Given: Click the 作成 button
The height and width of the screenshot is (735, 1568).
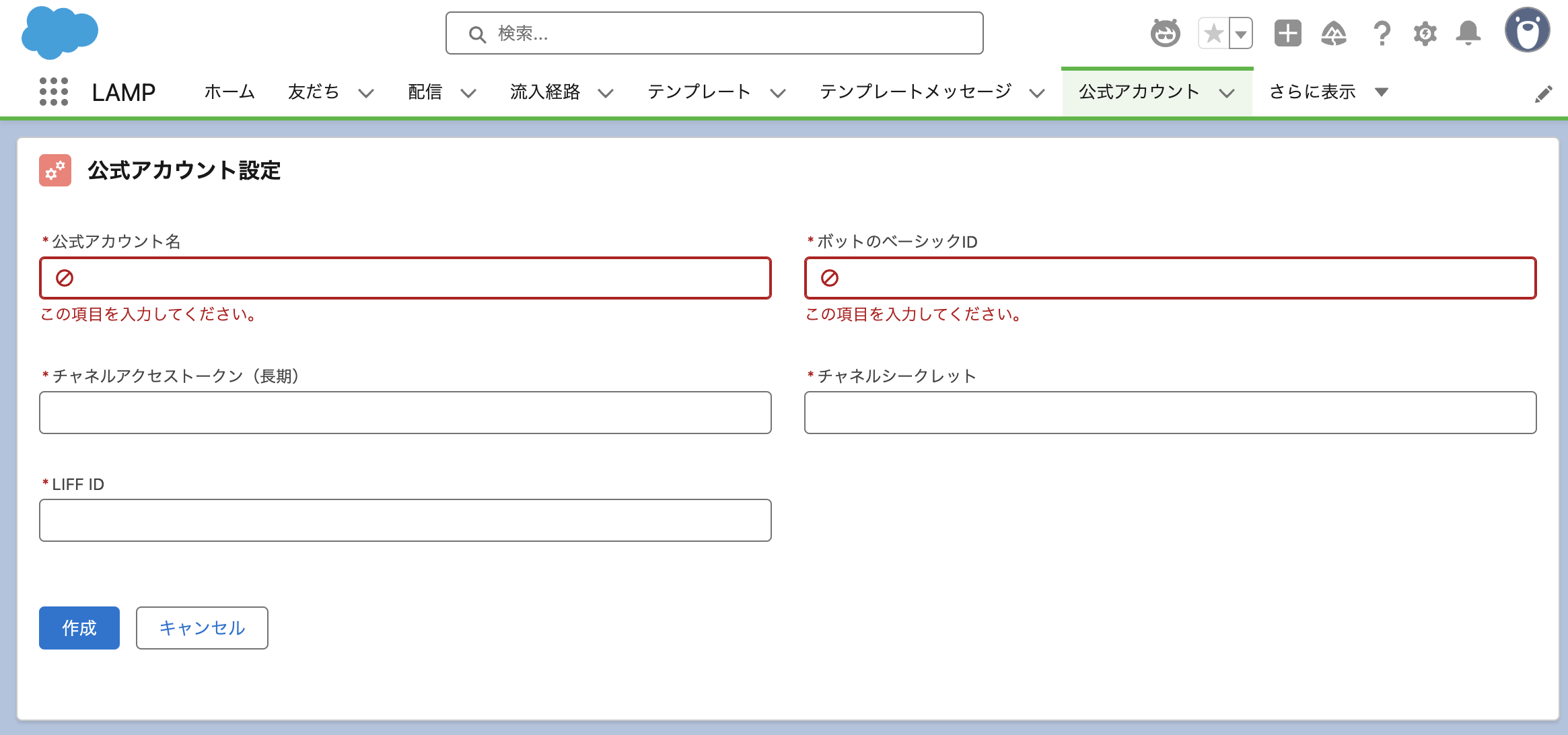Looking at the screenshot, I should coord(79,627).
